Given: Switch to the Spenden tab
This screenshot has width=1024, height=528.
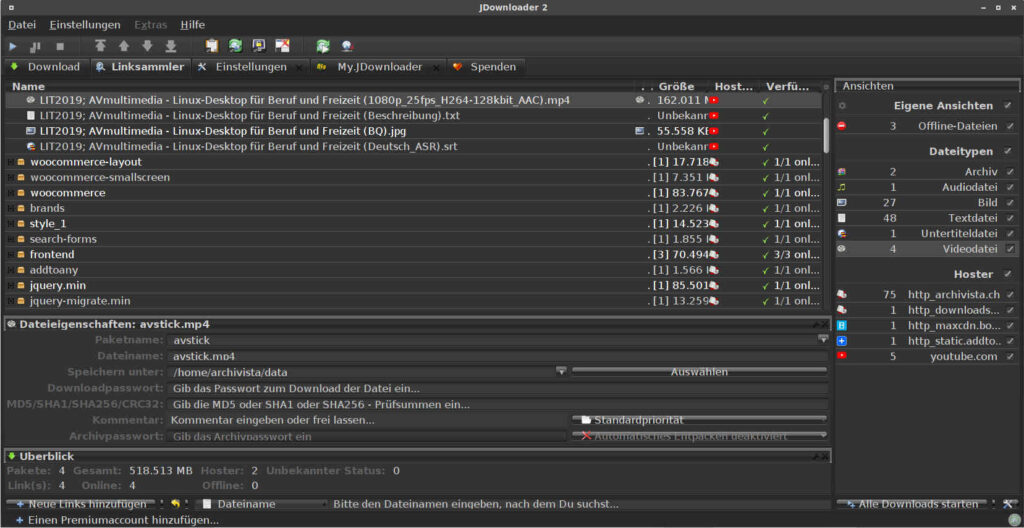Looking at the screenshot, I should [485, 67].
